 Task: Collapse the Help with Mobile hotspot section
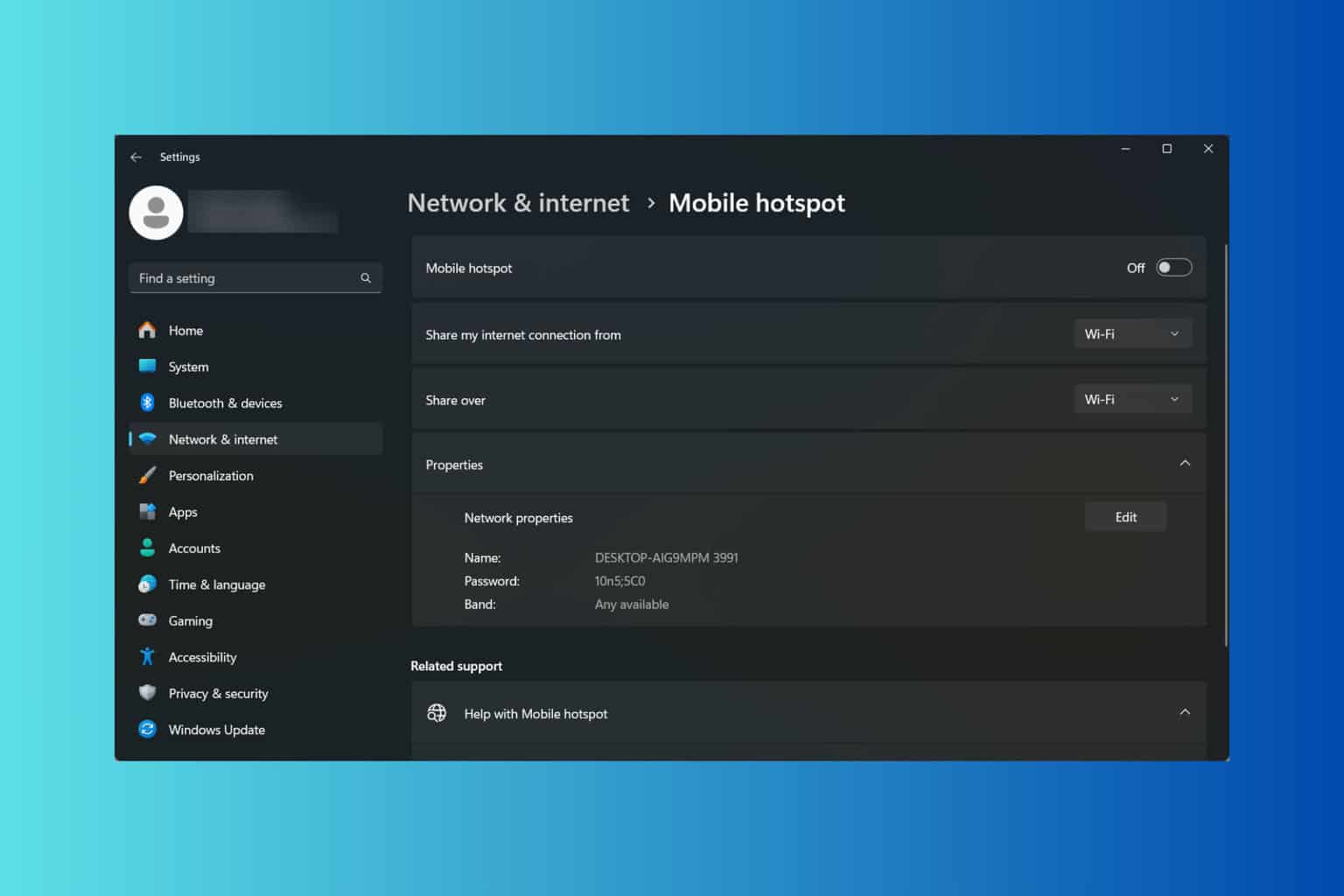[1186, 711]
